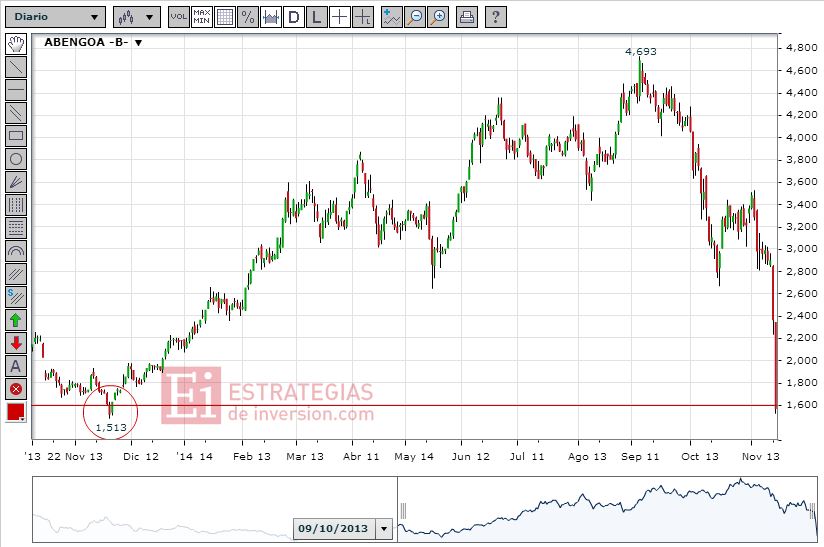Toggle the VOL volume indicator
The width and height of the screenshot is (824, 547).
(x=179, y=17)
